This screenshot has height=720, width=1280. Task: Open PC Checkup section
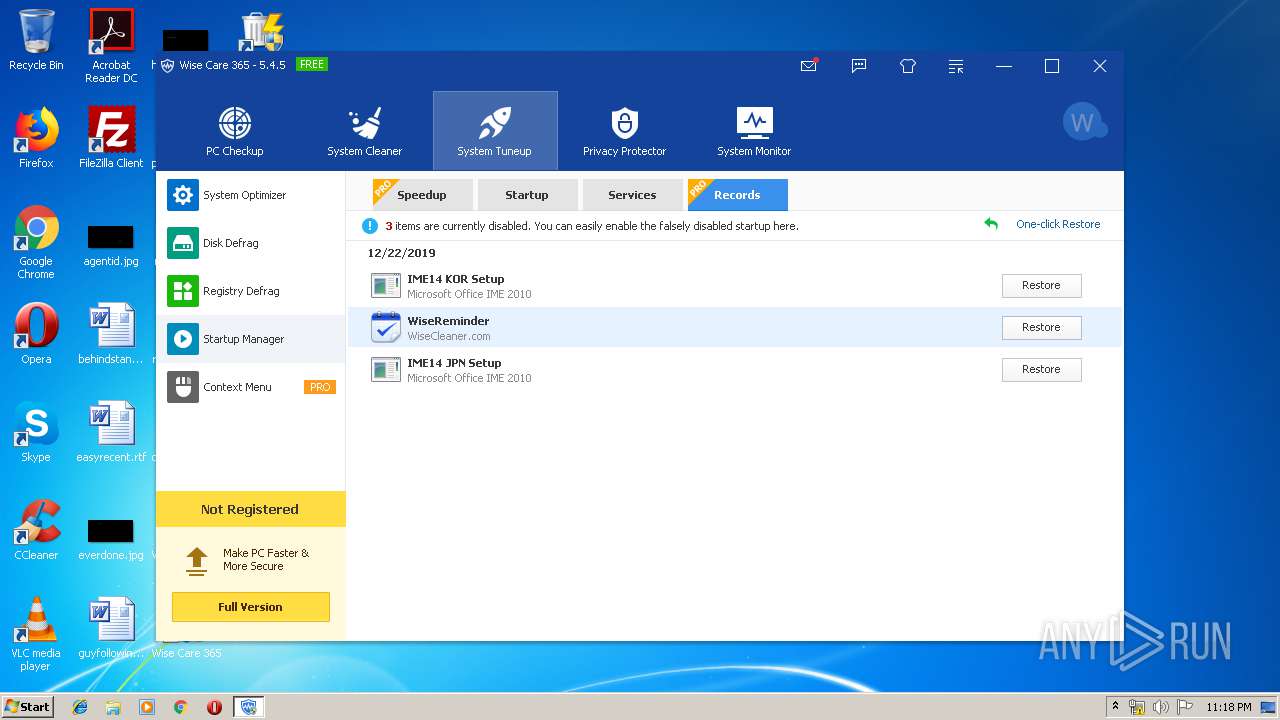(x=234, y=131)
